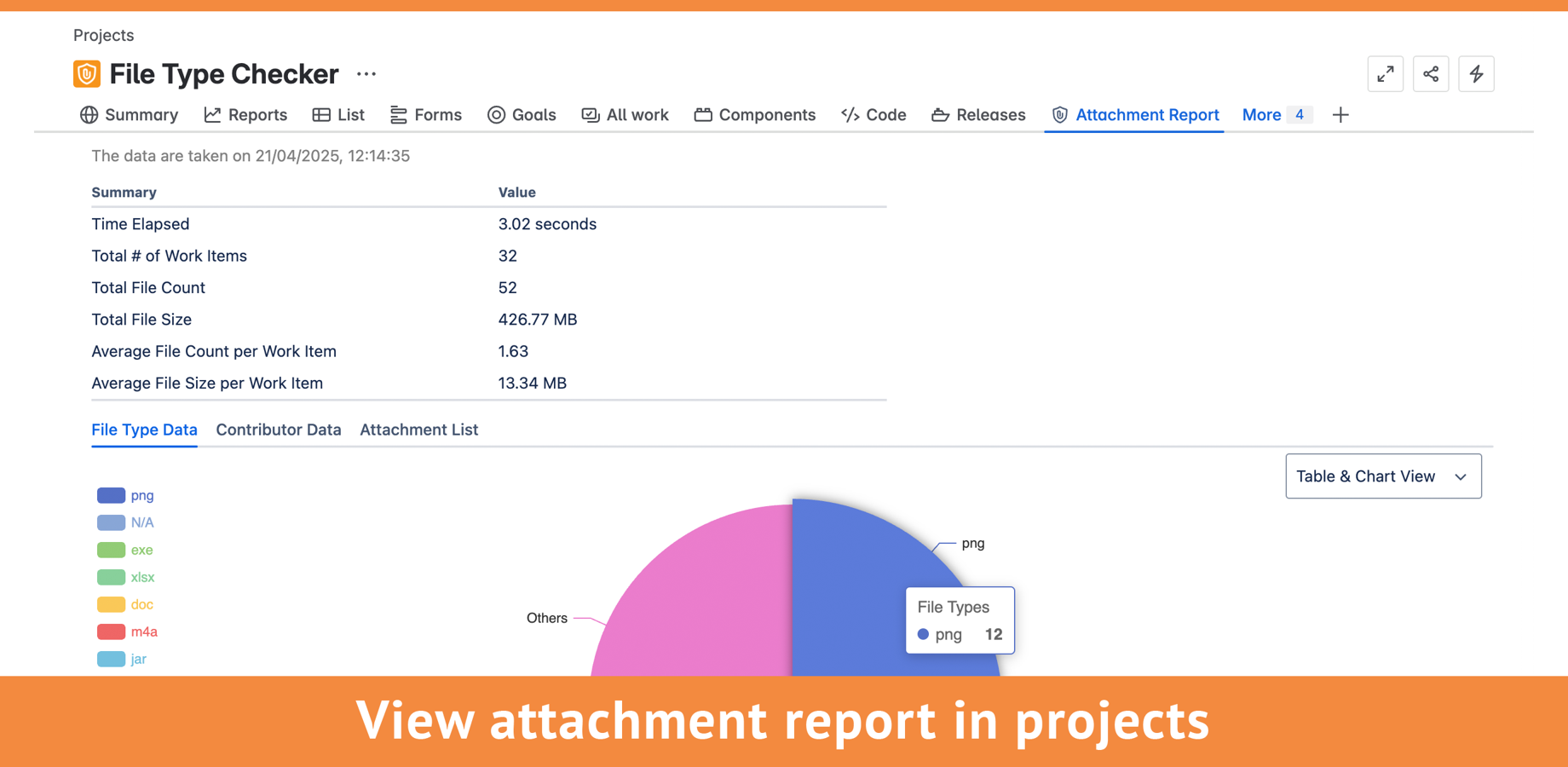Select the doc yellow color swatch
Screen dimensions: 1568x767
[x=110, y=604]
